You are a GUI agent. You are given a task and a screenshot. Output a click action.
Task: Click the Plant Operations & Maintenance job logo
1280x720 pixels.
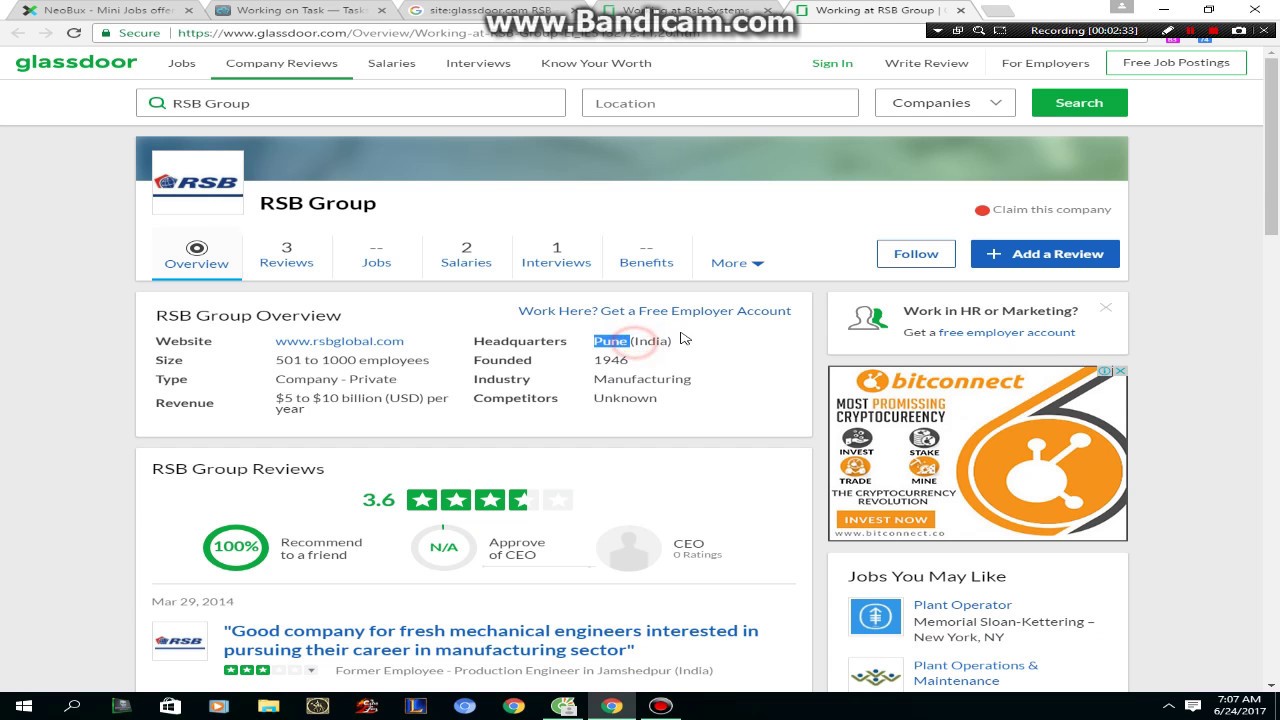click(x=875, y=675)
